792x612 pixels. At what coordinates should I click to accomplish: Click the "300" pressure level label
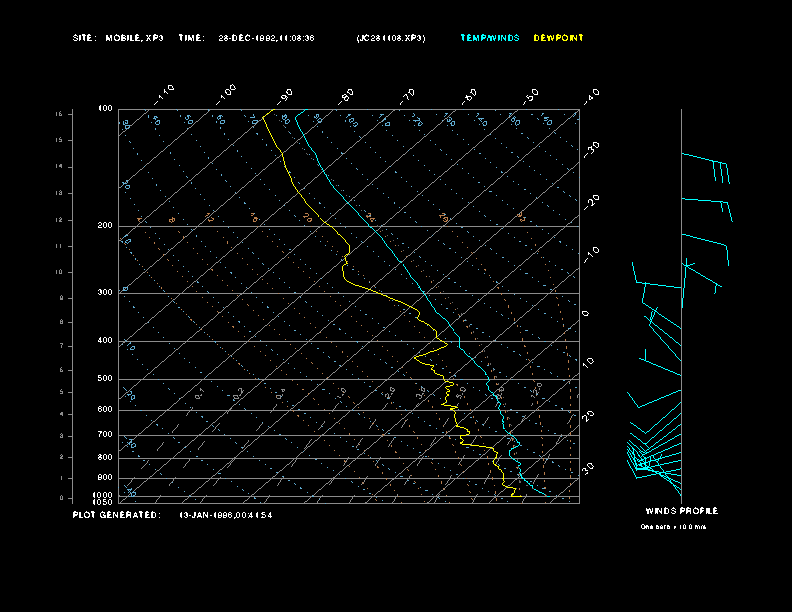click(105, 292)
